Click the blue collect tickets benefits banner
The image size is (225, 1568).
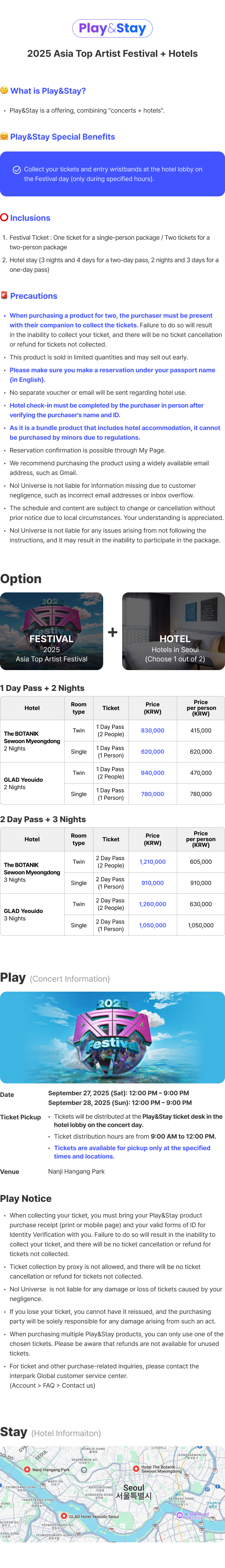click(112, 174)
